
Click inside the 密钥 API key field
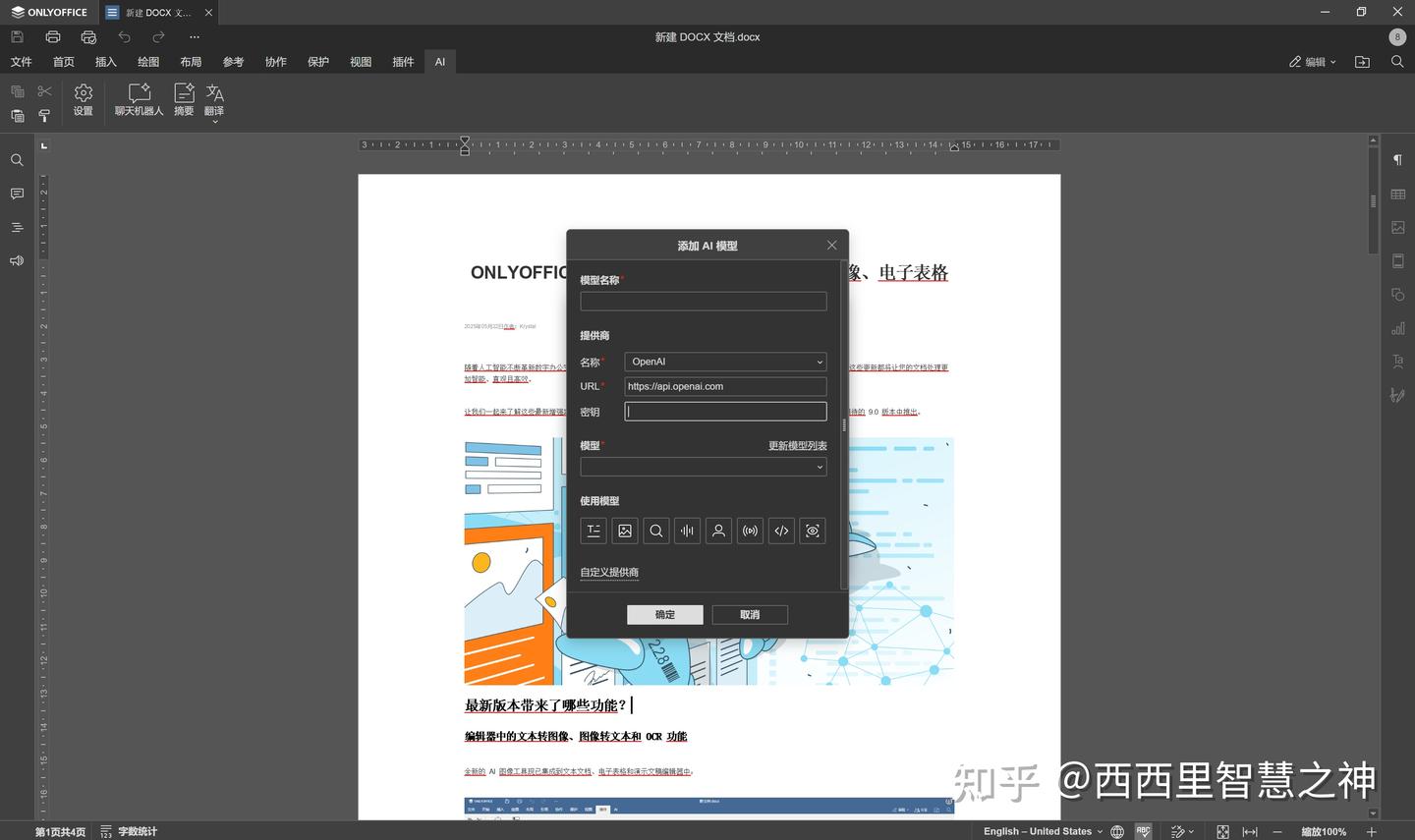click(725, 411)
